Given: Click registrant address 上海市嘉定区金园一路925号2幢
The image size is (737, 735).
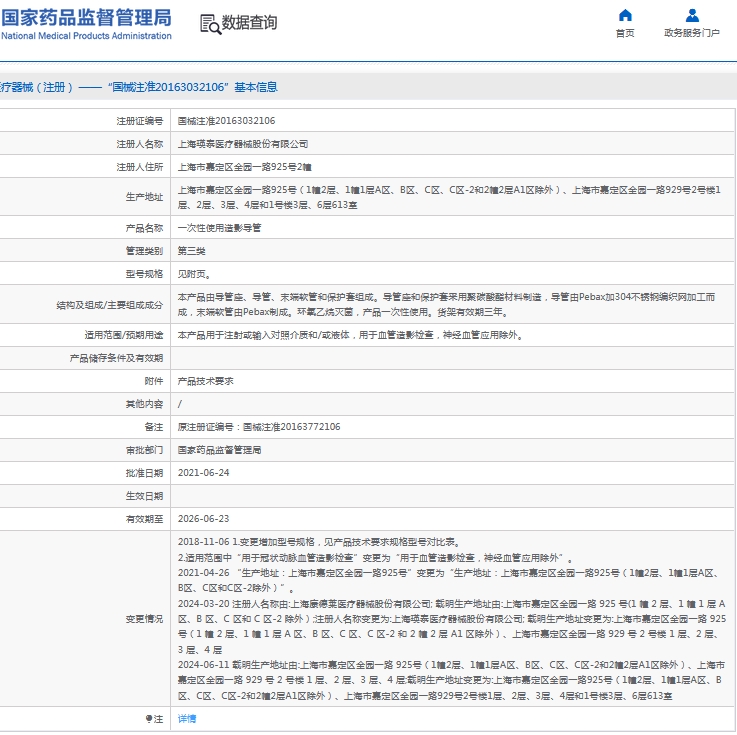Looking at the screenshot, I should pos(244,167).
